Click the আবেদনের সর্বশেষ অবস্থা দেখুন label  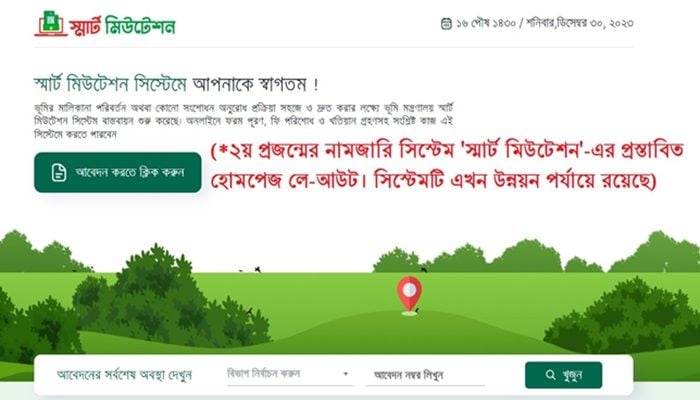pyautogui.click(x=125, y=375)
